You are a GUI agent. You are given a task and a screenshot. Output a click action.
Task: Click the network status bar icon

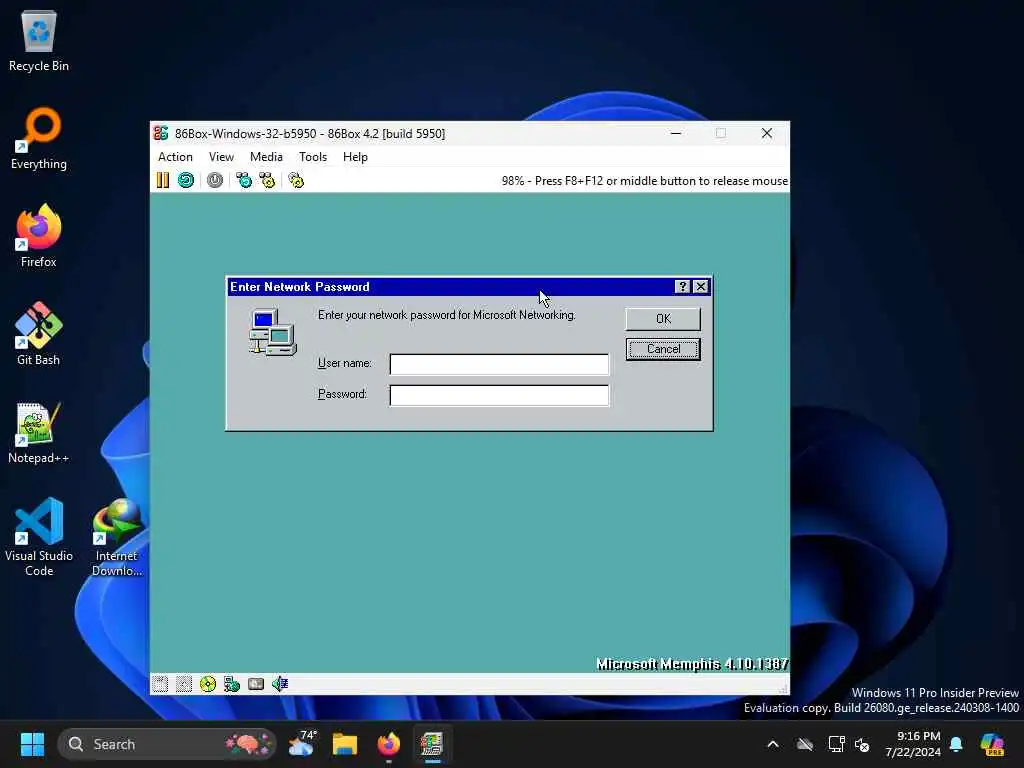[x=232, y=684]
